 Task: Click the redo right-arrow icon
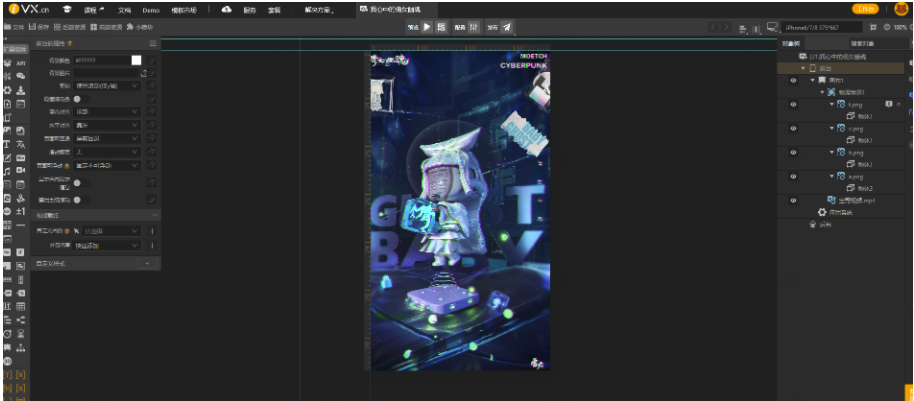[726, 27]
